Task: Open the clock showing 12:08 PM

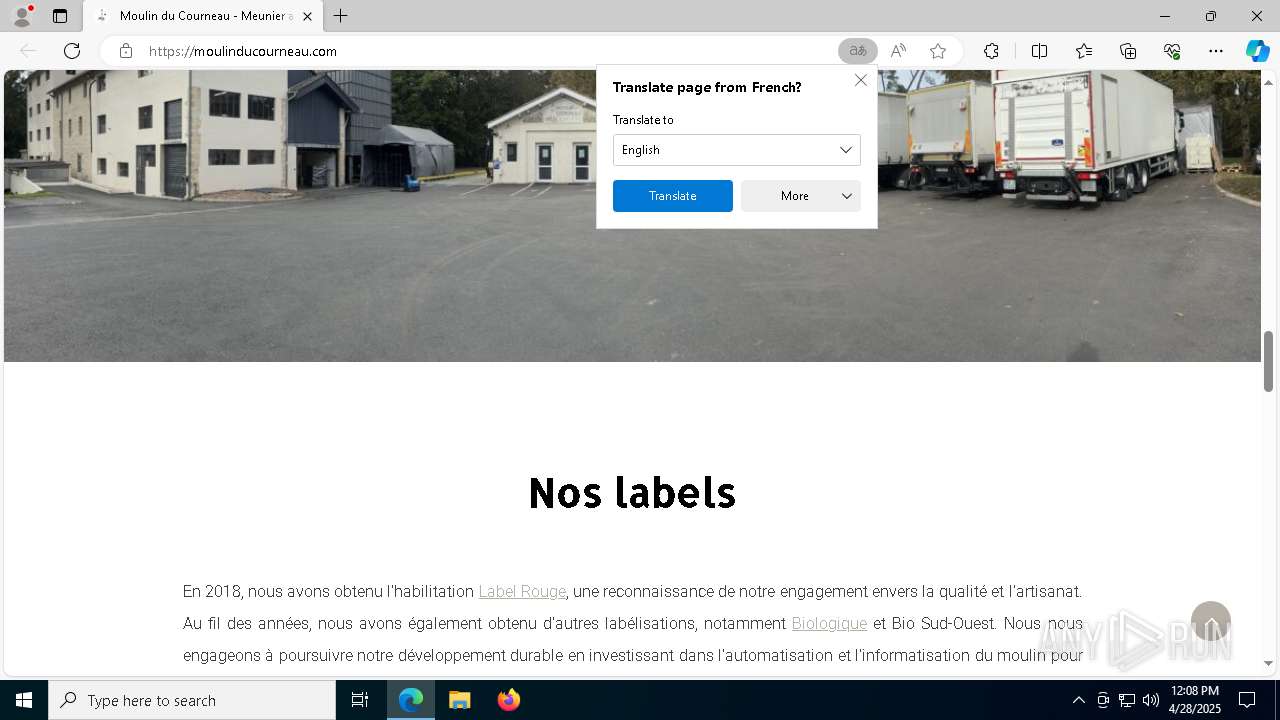Action: click(x=1195, y=700)
